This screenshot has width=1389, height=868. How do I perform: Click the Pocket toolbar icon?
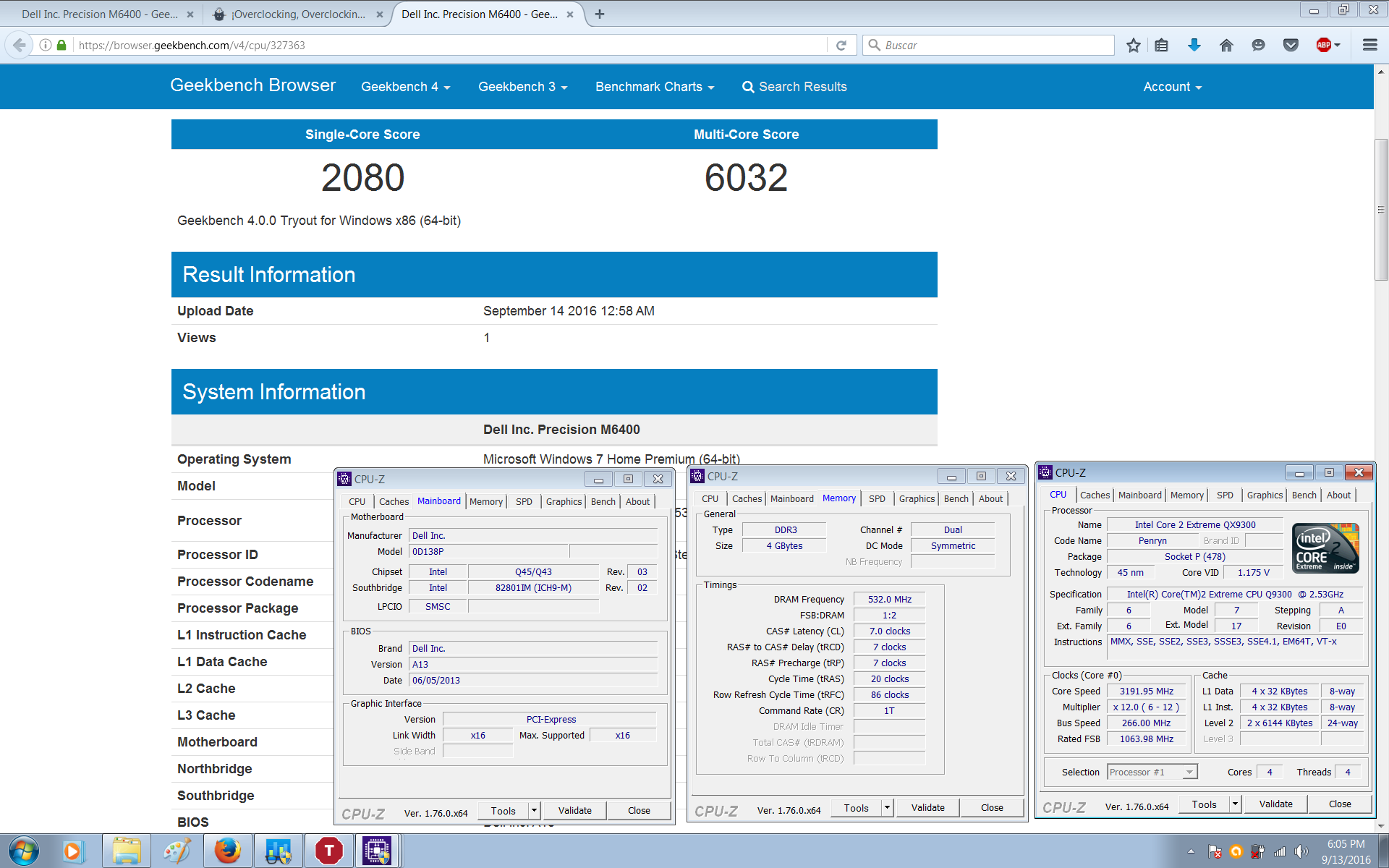point(1291,46)
